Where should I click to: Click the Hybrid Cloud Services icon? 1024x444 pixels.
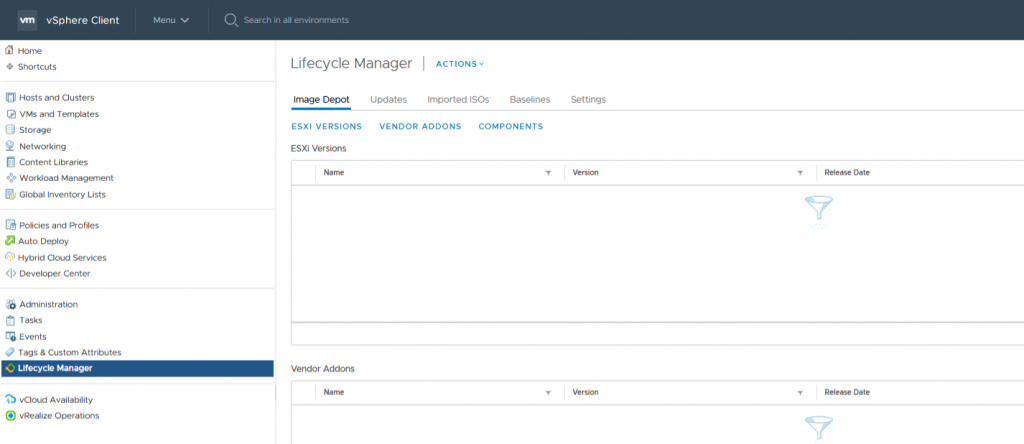[x=10, y=257]
